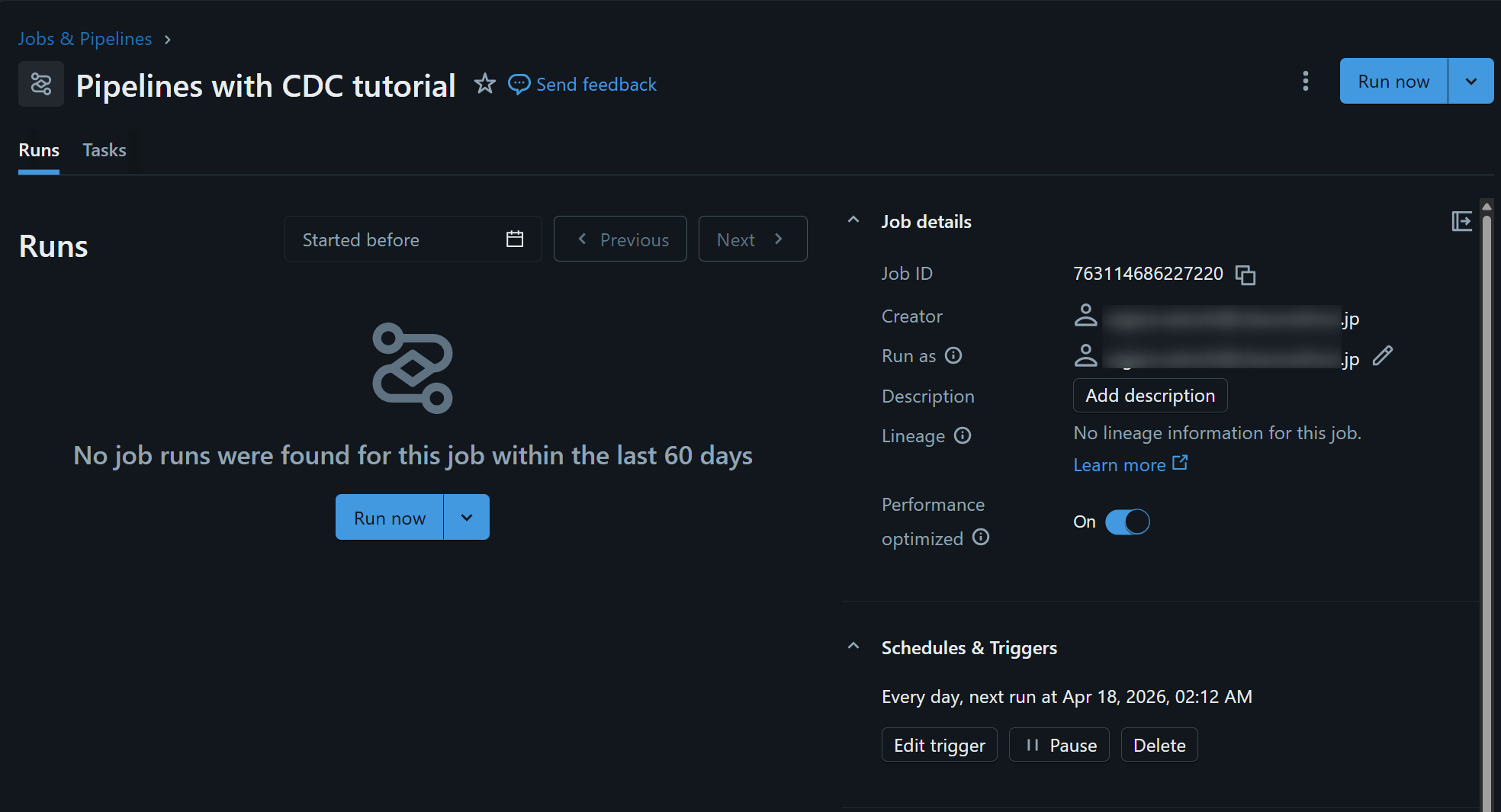Open dropdown arrow beside center Run now

tap(466, 518)
